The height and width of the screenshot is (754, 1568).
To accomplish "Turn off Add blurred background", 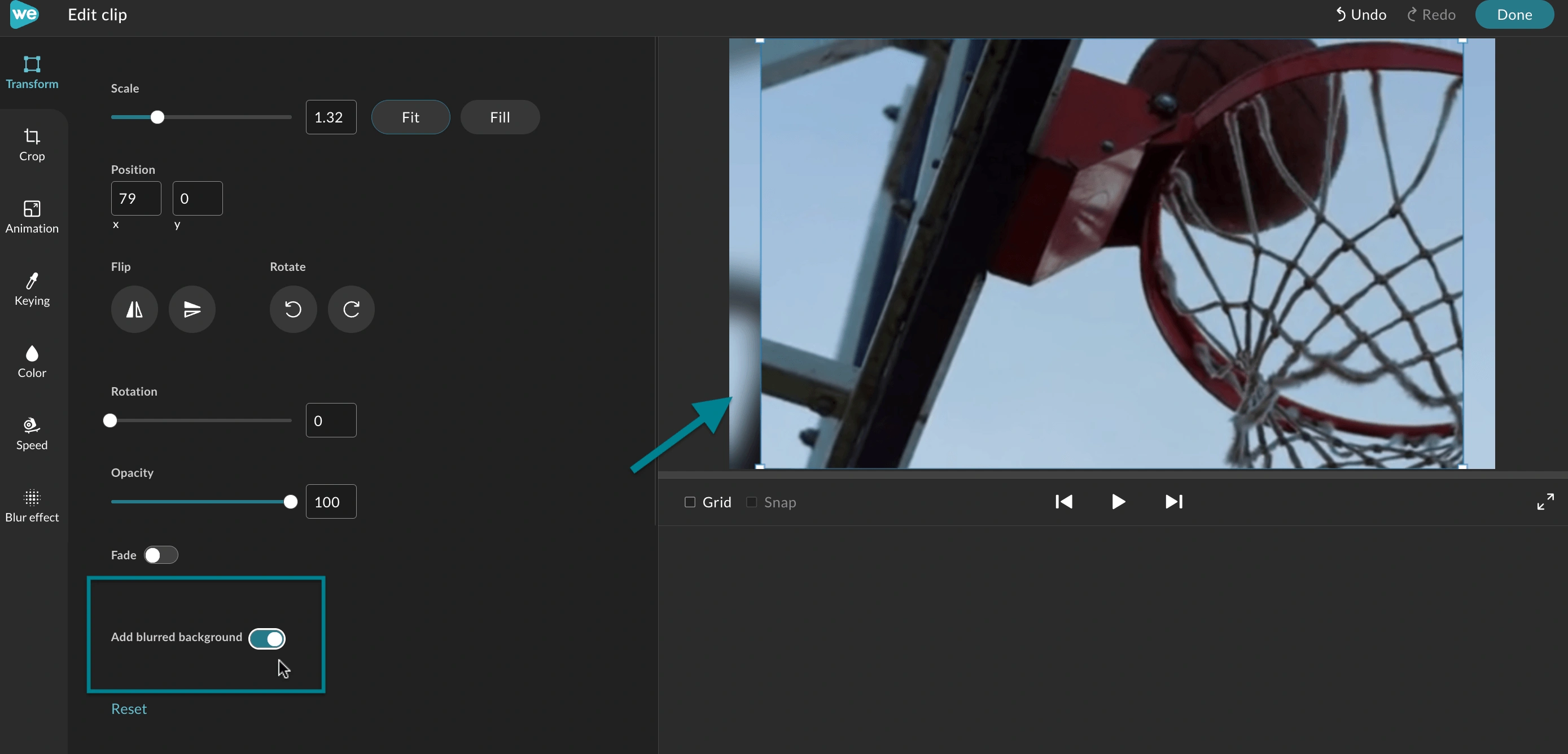I will pos(266,639).
